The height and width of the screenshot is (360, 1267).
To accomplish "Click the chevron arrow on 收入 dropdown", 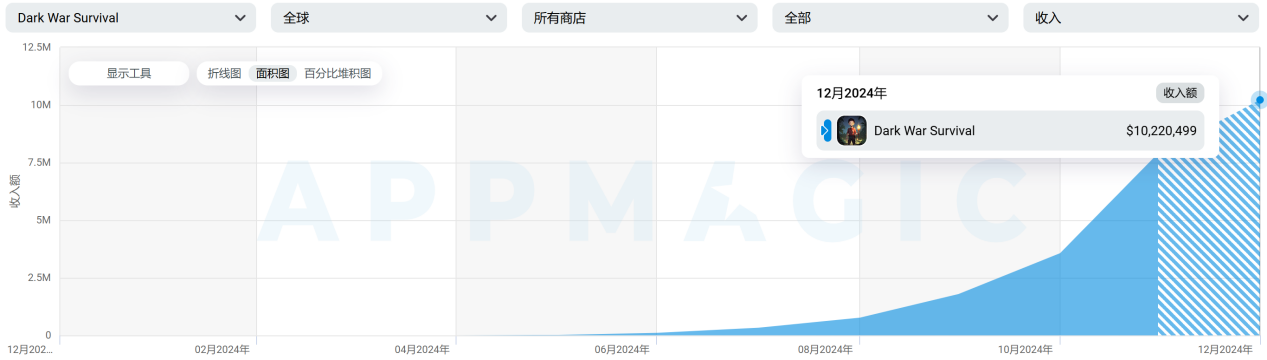I will pyautogui.click(x=1243, y=18).
